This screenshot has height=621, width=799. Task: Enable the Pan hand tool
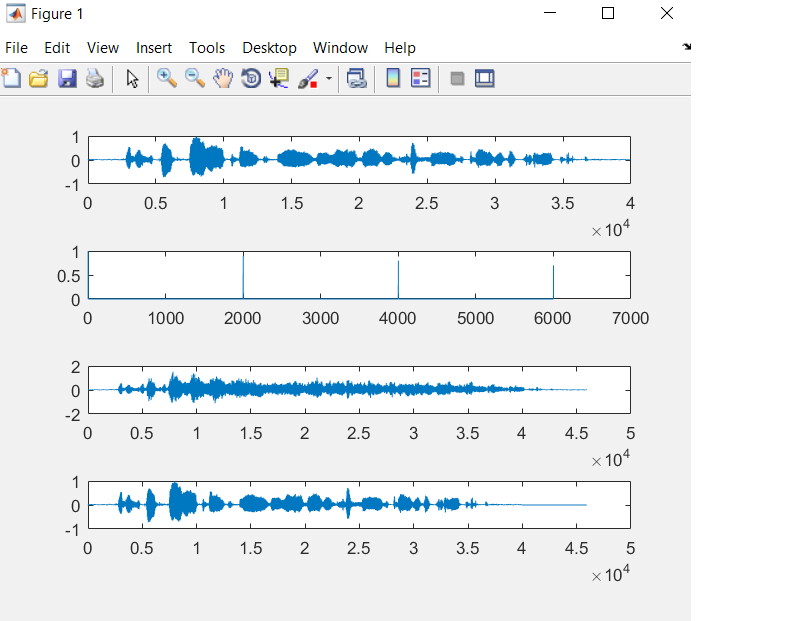point(223,78)
